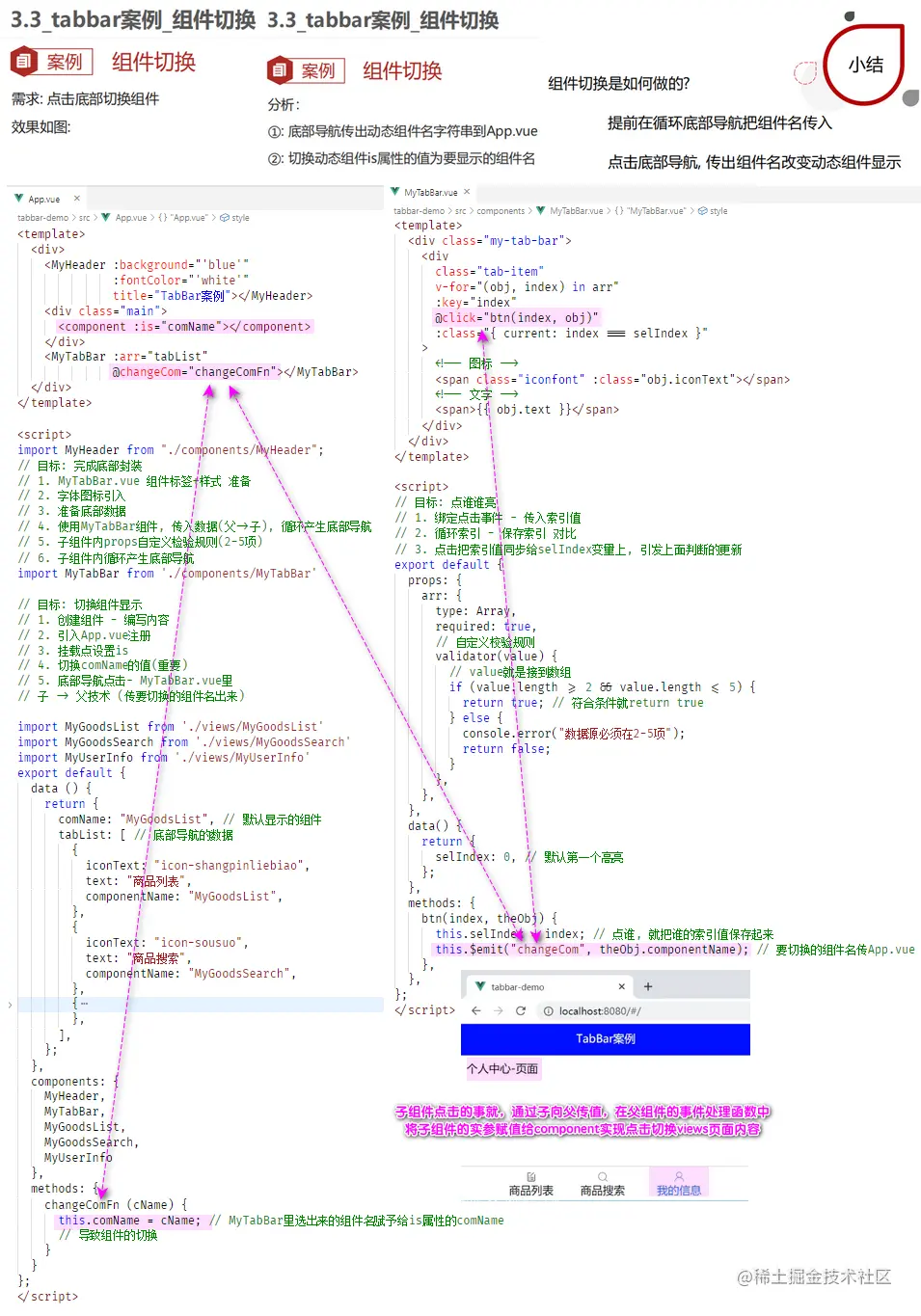Close the App.vue editor tab
This screenshot has height=1316, width=921.
click(77, 199)
